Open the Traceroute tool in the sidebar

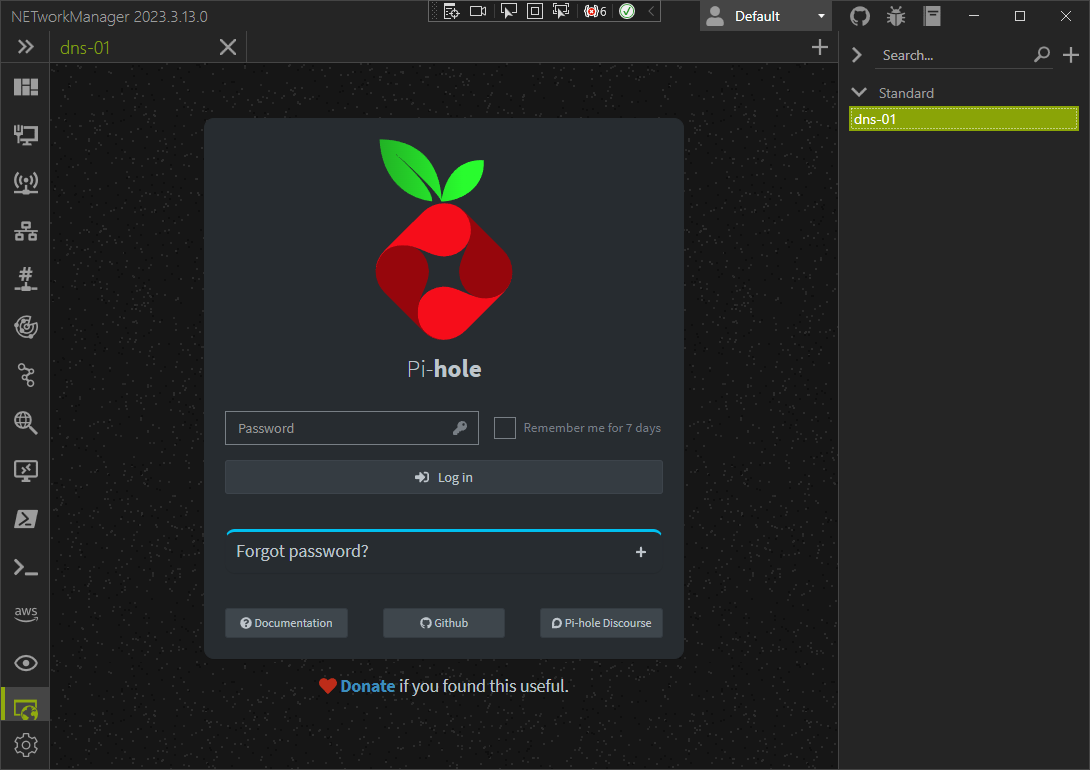point(26,375)
